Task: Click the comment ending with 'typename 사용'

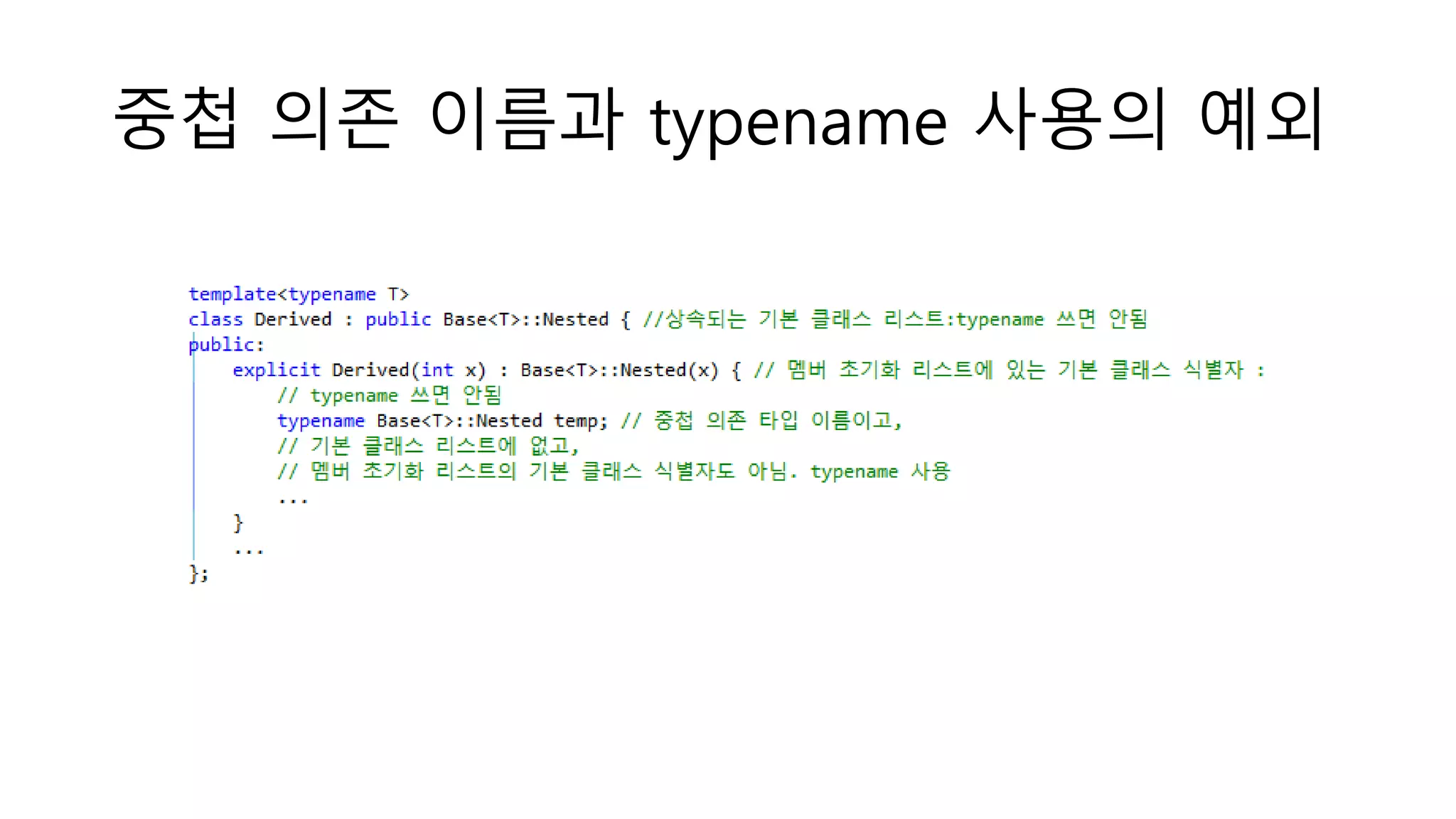Action: point(614,471)
